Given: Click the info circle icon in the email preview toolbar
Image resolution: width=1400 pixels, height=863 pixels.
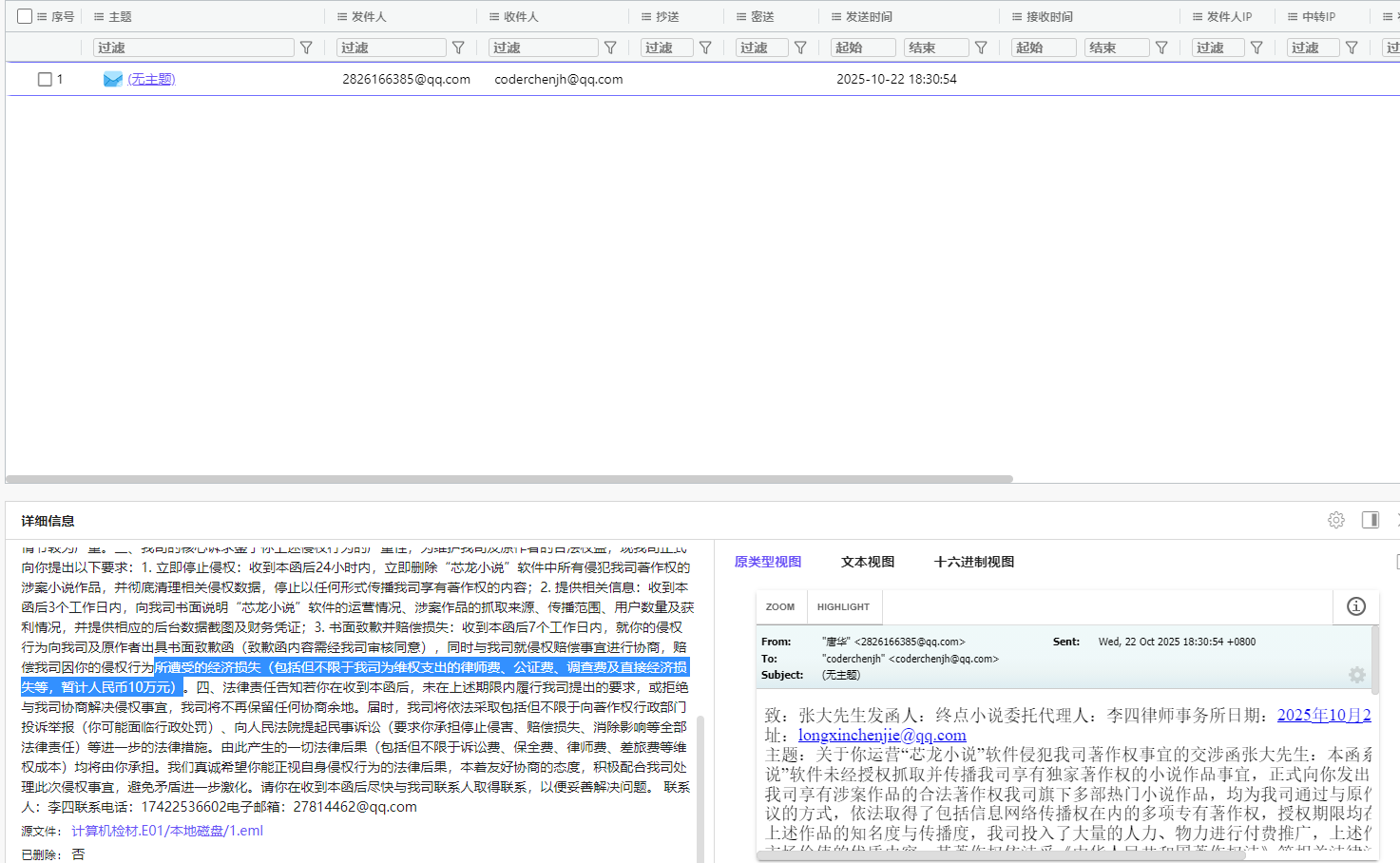Looking at the screenshot, I should (x=1355, y=606).
